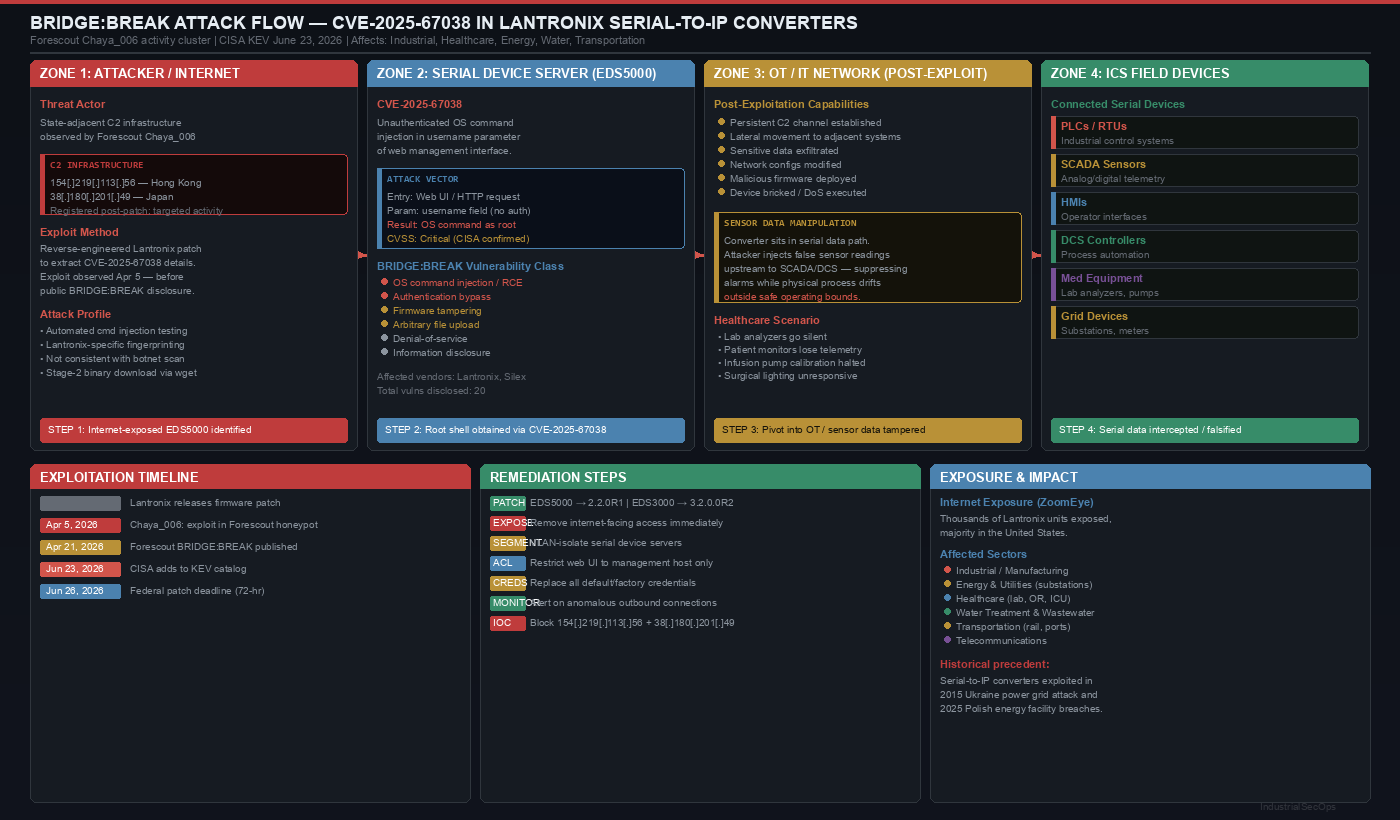Choose the MONITOR remediation tag
The width and height of the screenshot is (1400, 820).
point(508,603)
